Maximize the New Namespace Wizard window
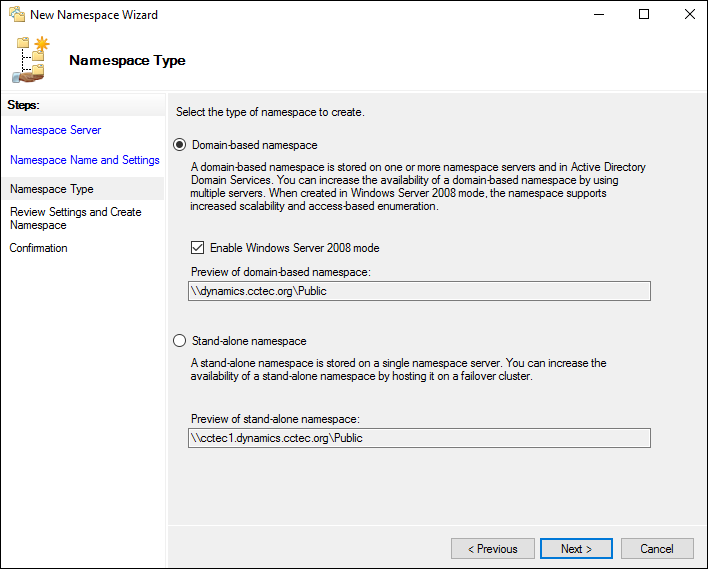 point(644,15)
